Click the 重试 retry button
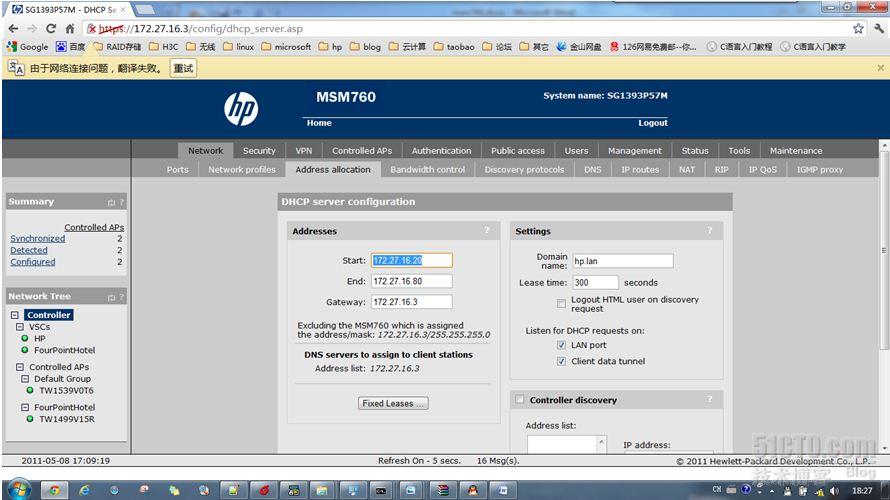890x500 pixels. coord(183,68)
